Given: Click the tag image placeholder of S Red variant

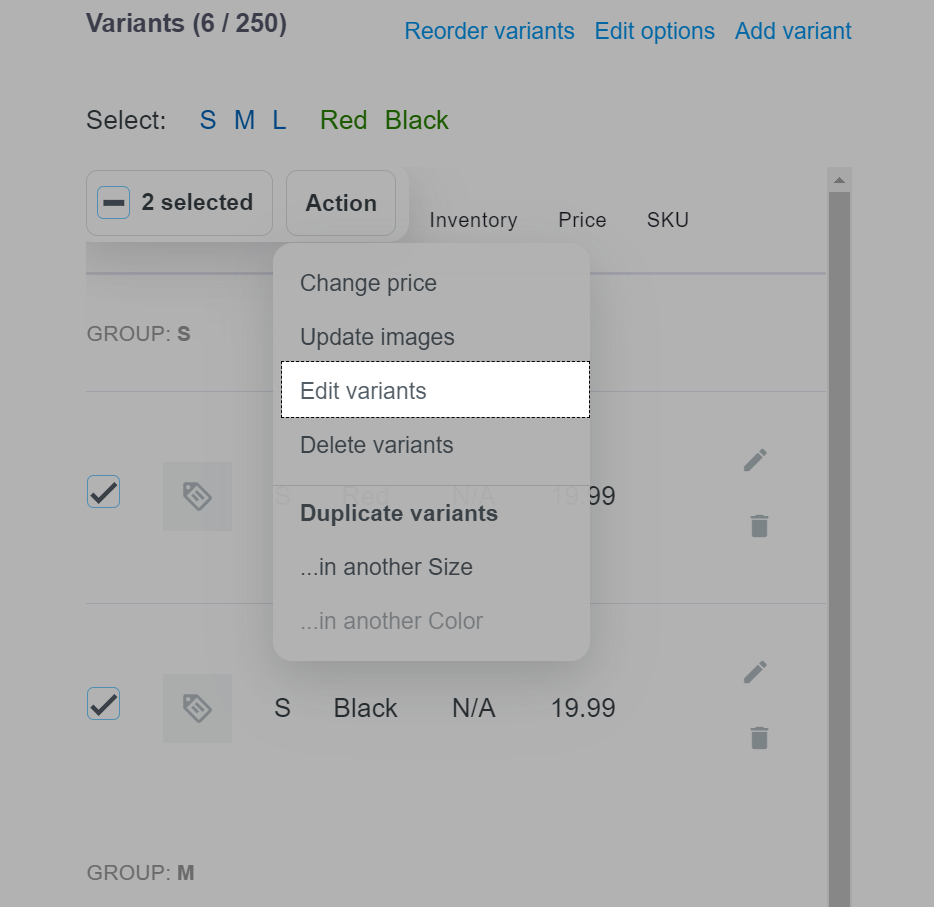Looking at the screenshot, I should (197, 496).
